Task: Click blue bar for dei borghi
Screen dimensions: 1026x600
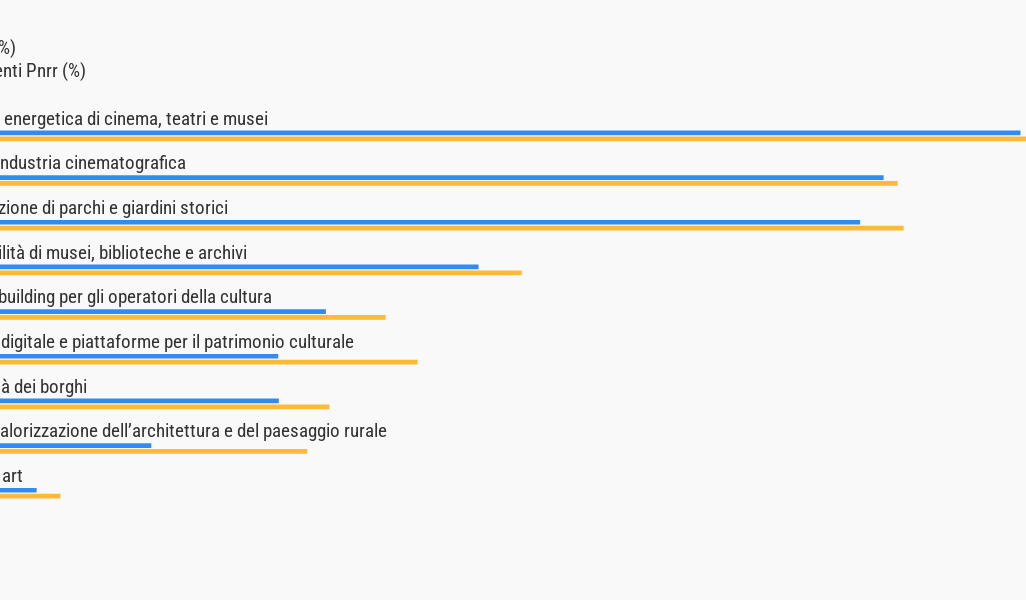Action: 139,401
